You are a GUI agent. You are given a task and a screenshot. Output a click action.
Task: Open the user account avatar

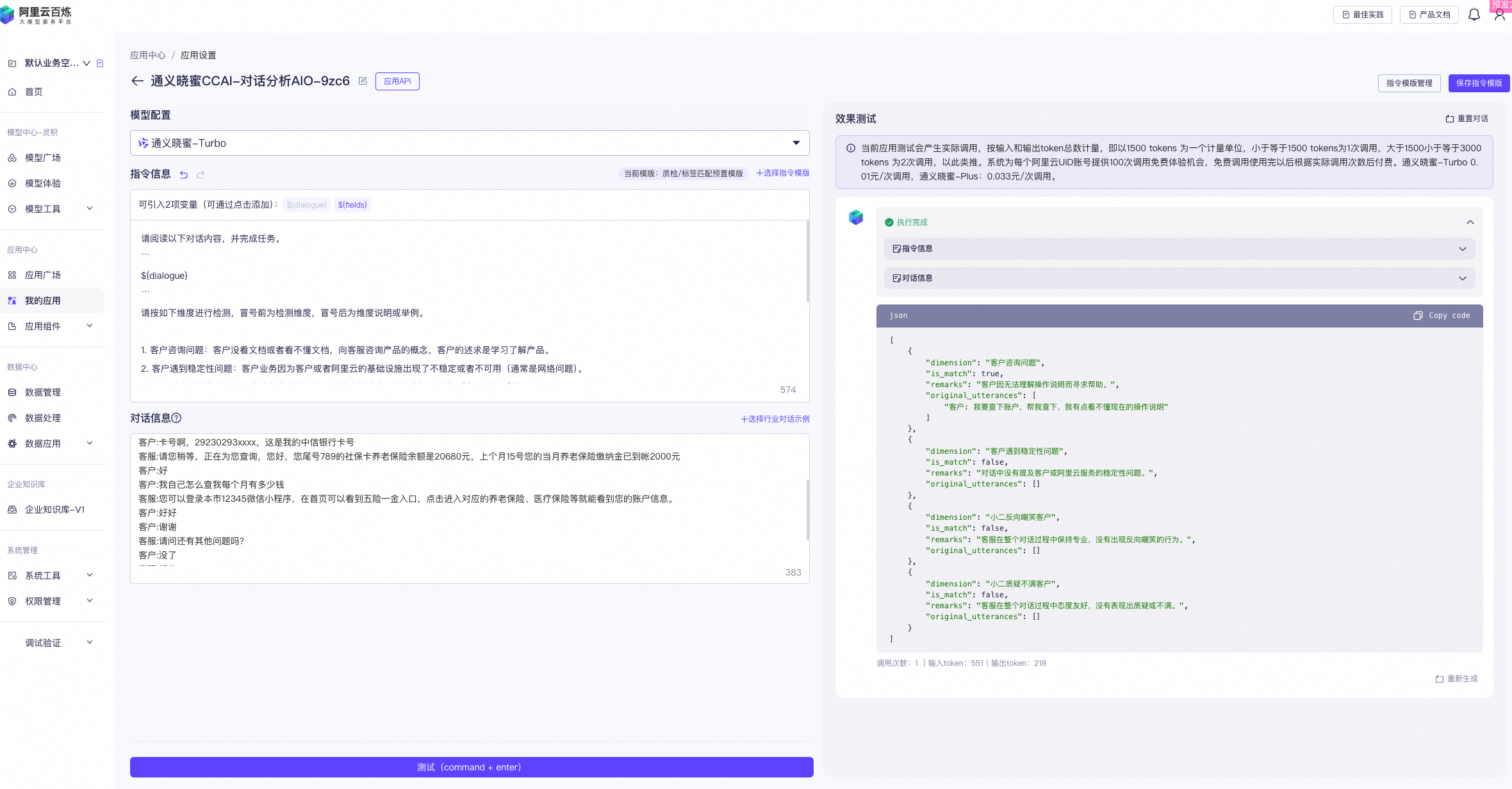(x=1500, y=14)
